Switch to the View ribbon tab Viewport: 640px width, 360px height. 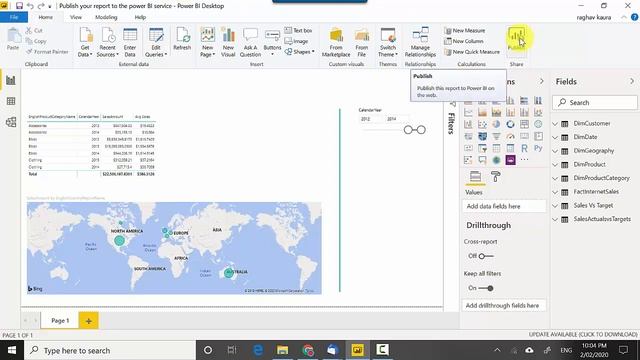76,17
